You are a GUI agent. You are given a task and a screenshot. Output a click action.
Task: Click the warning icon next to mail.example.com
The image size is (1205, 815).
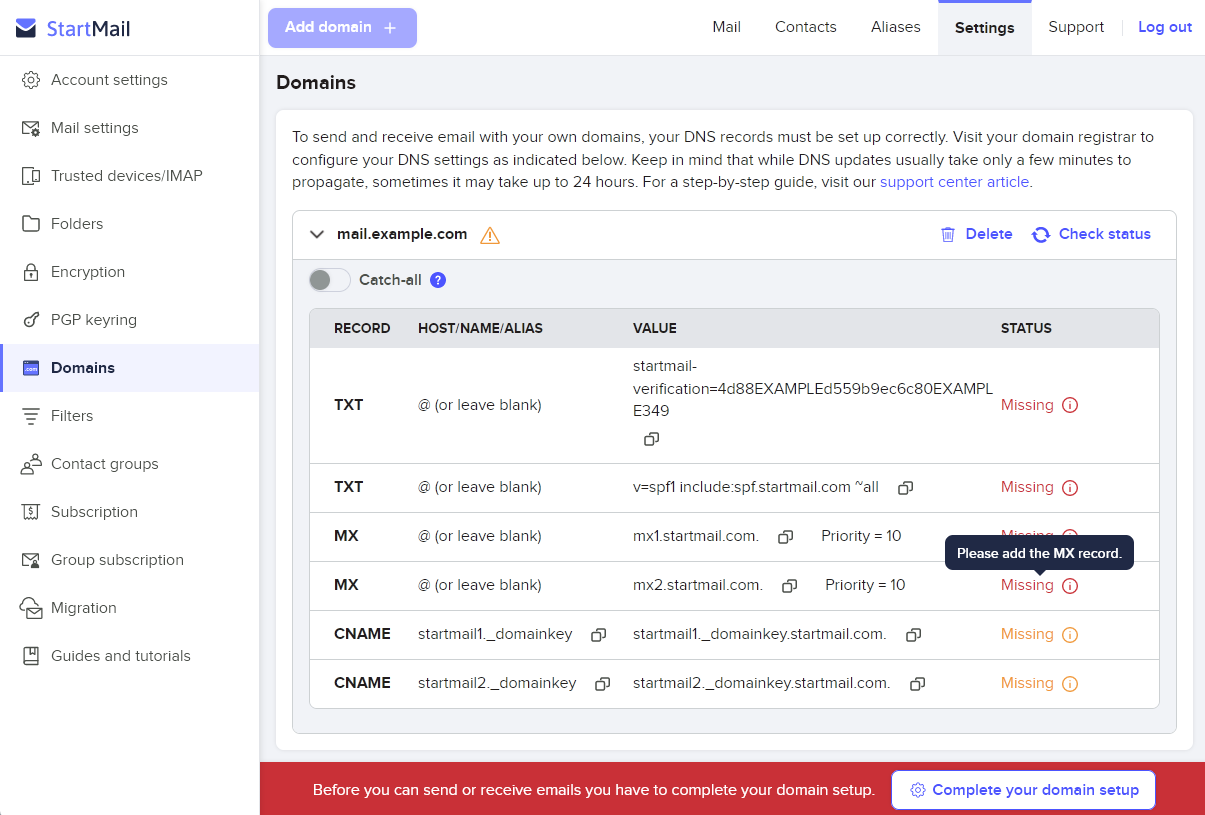(489, 234)
